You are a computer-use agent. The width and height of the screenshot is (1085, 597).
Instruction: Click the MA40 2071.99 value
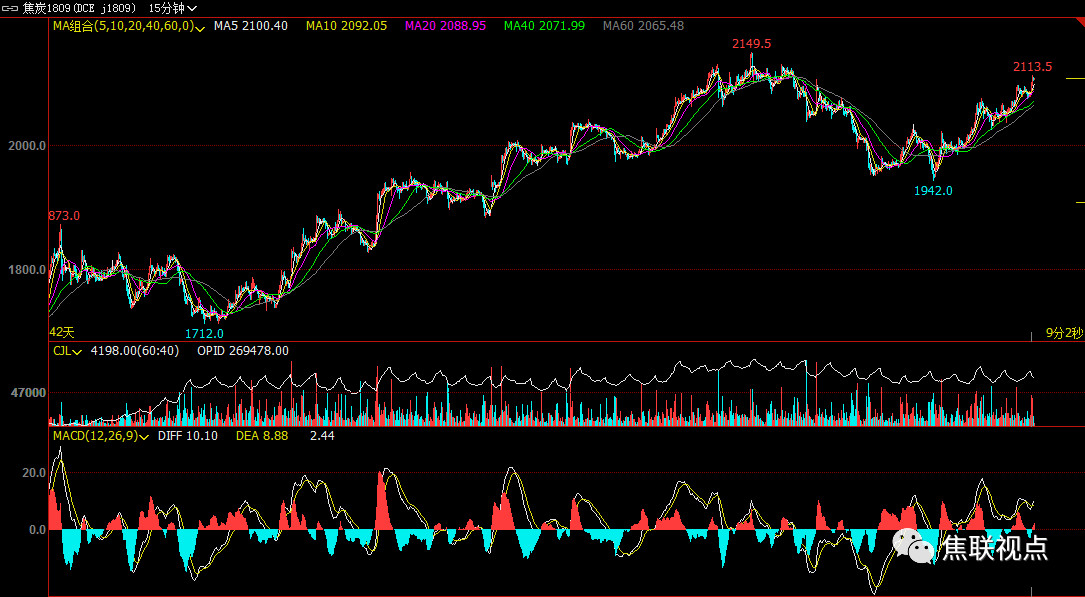[x=545, y=26]
